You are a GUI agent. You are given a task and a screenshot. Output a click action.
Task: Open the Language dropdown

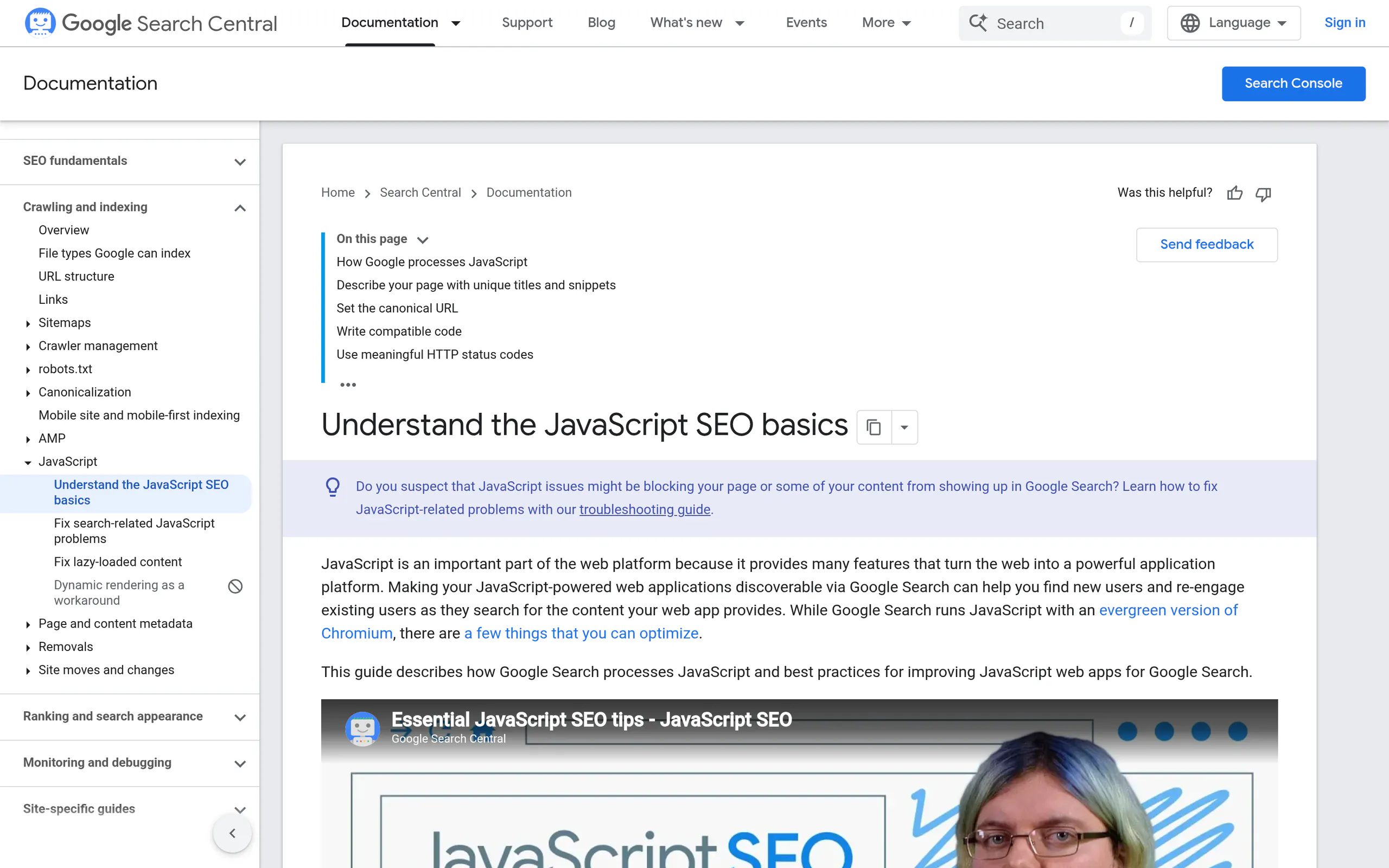pyautogui.click(x=1233, y=23)
